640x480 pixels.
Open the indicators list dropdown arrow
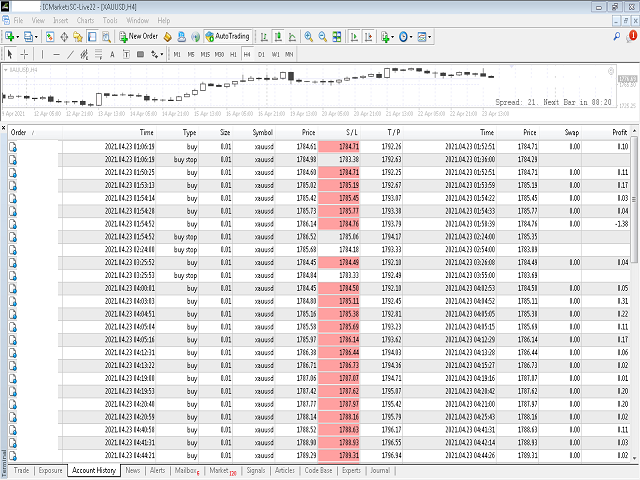pos(393,37)
